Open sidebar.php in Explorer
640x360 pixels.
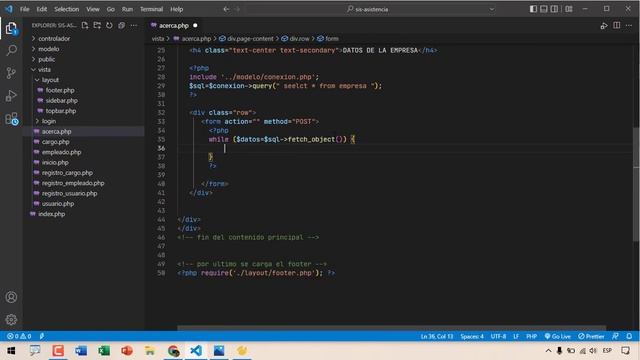coord(62,100)
